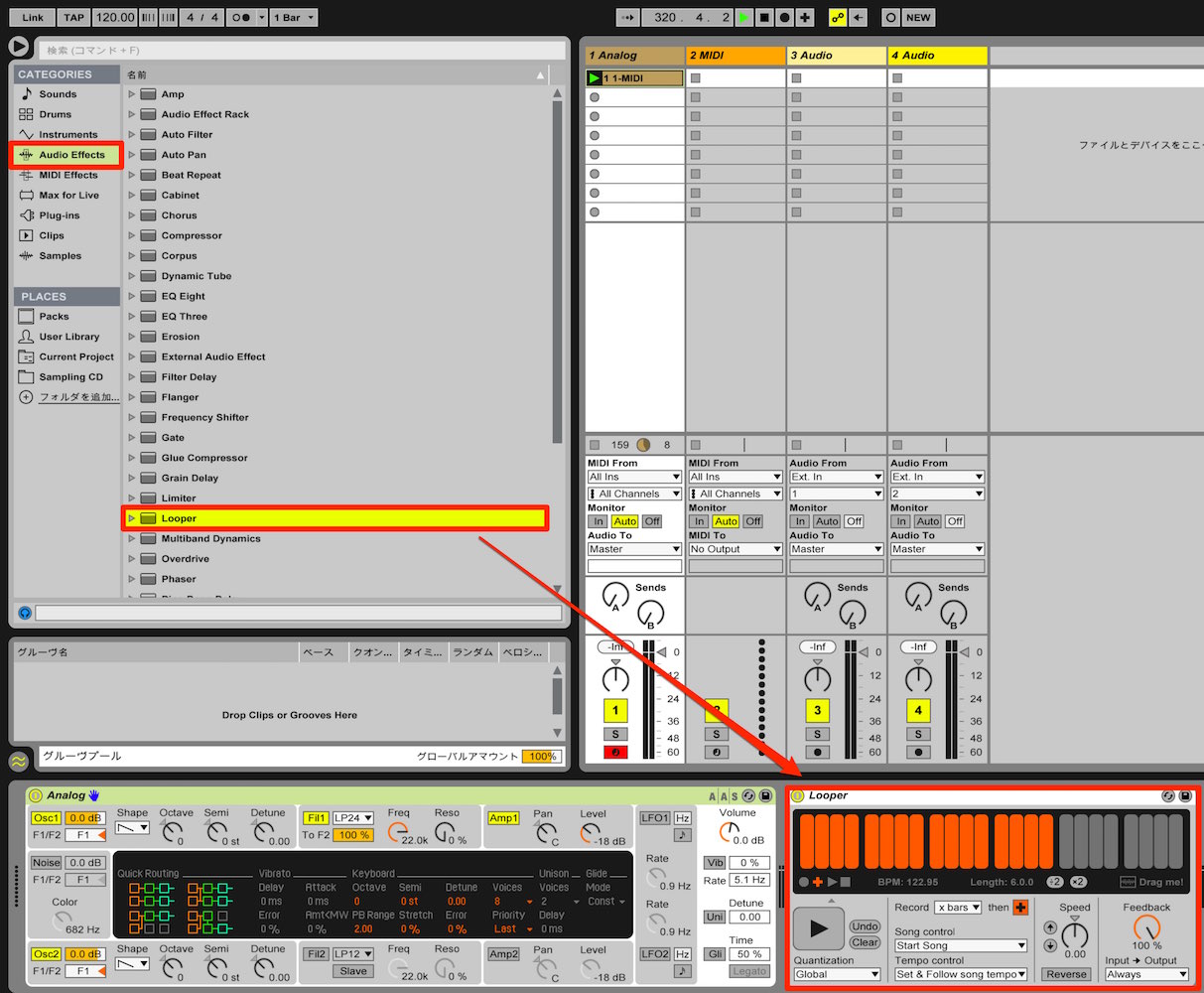Toggle the metronome button
Screen dimensions: 1204x993
pyautogui.click(x=242, y=17)
